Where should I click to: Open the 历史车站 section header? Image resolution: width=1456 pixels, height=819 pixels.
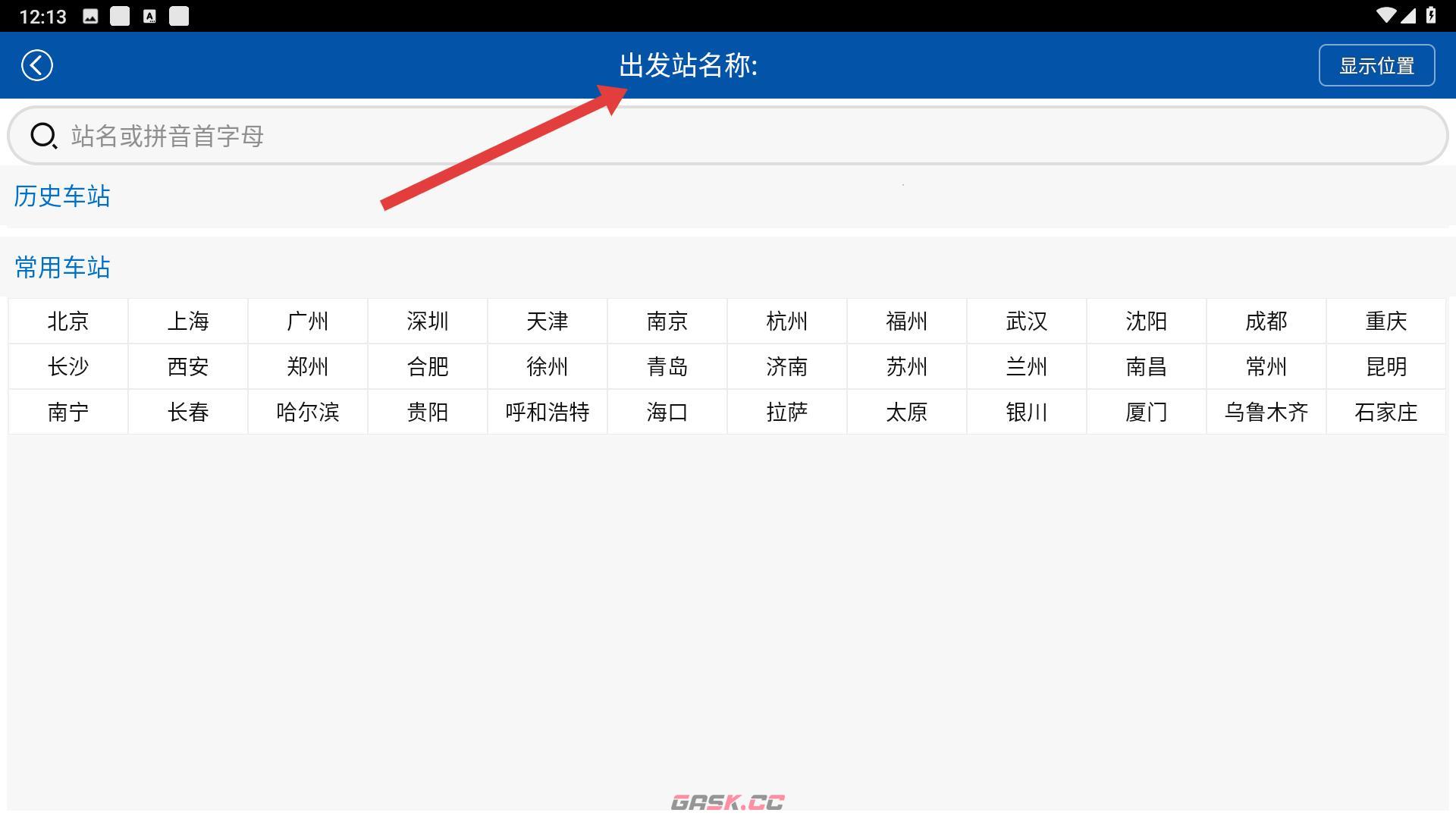(62, 196)
